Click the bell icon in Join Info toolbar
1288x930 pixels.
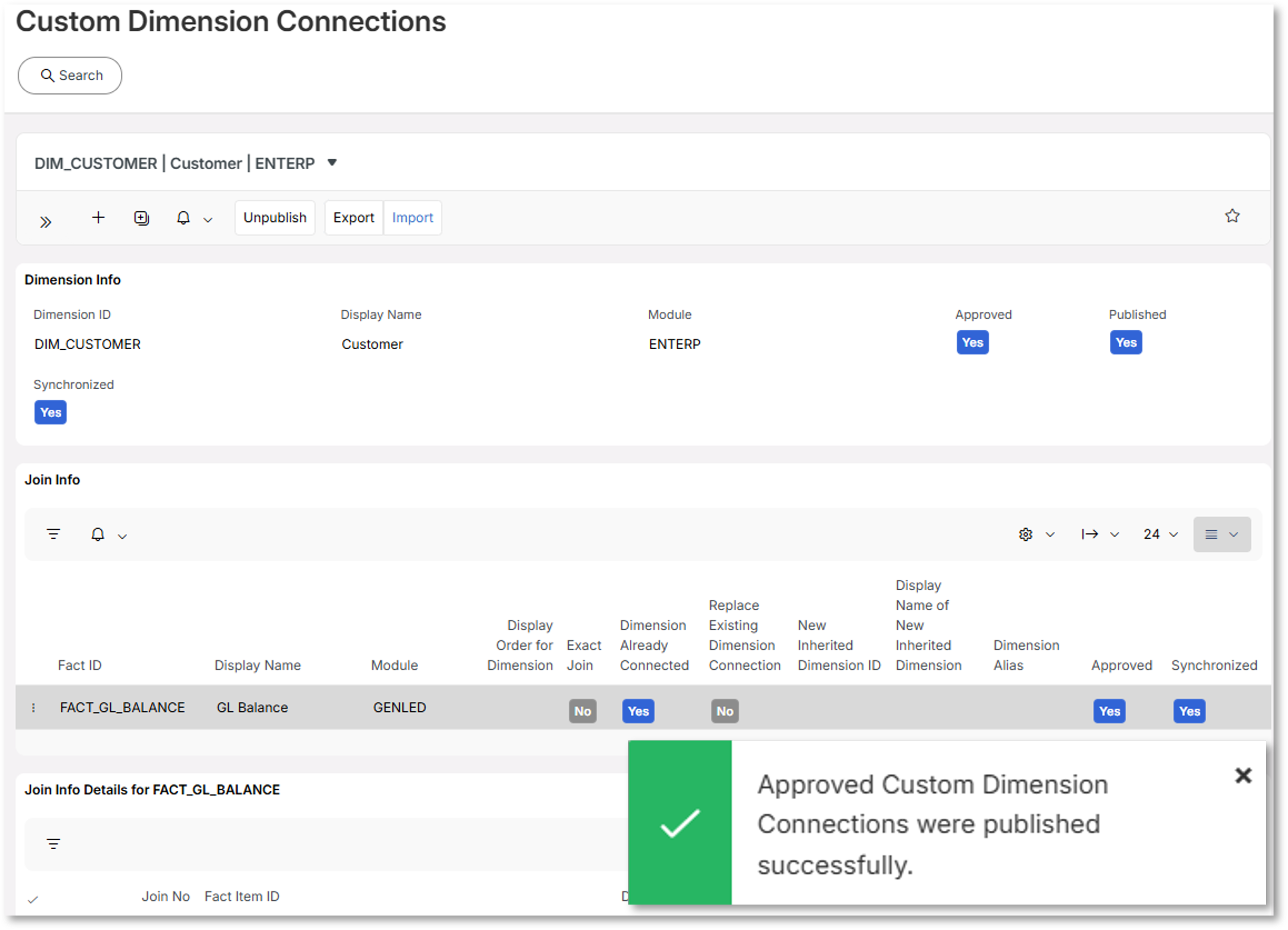[98, 534]
